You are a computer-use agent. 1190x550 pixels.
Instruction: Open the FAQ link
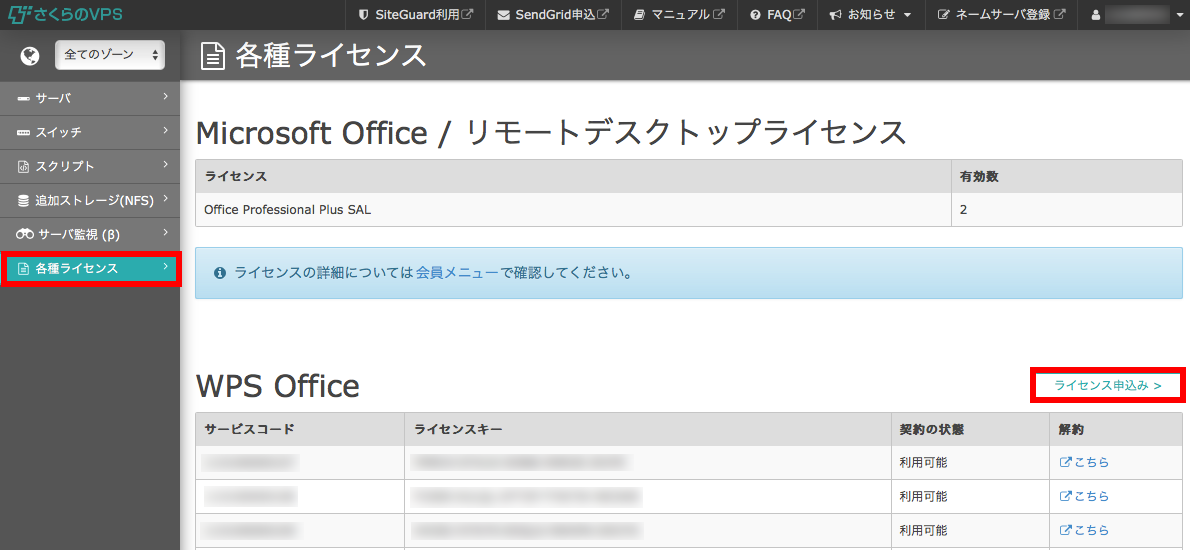[x=777, y=14]
